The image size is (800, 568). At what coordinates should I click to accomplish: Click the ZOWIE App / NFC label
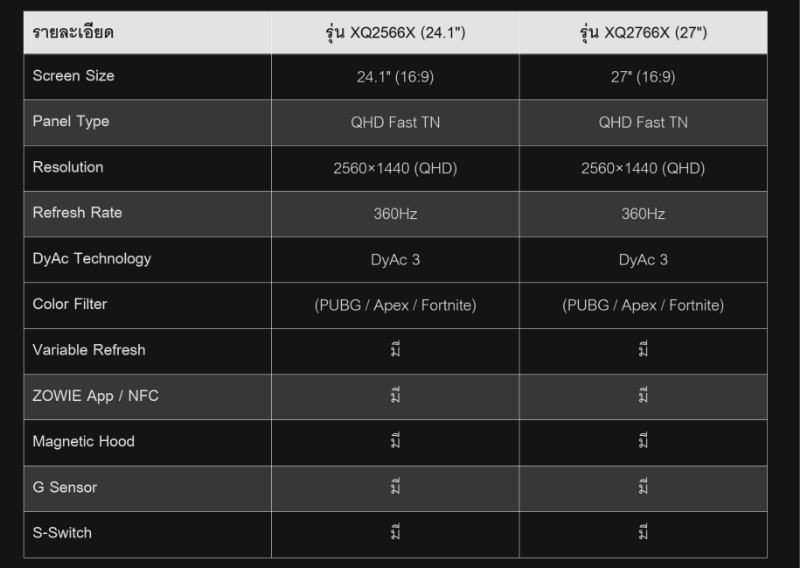click(96, 396)
